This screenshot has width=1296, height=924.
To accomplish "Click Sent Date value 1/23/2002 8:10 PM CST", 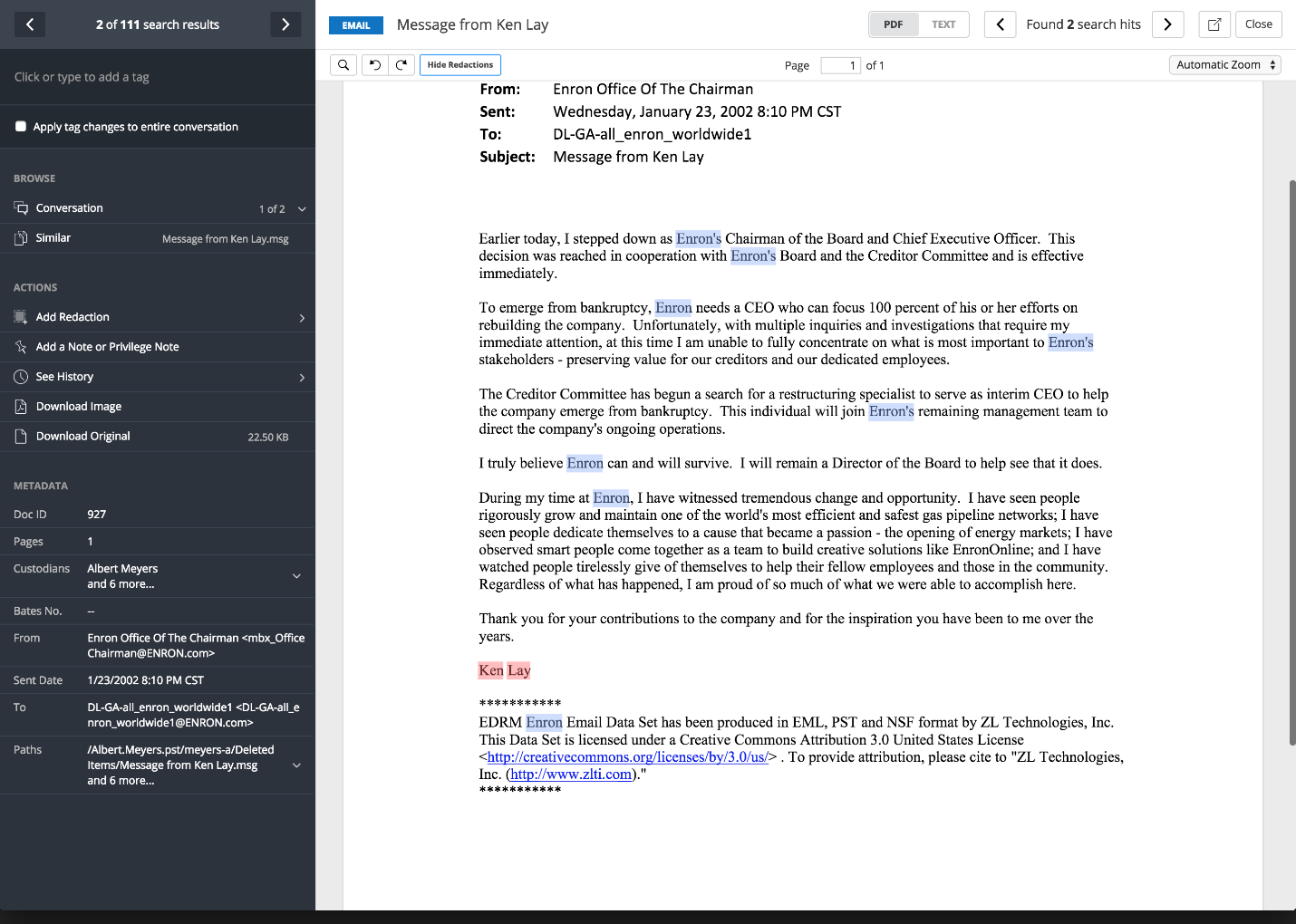I will [x=146, y=680].
